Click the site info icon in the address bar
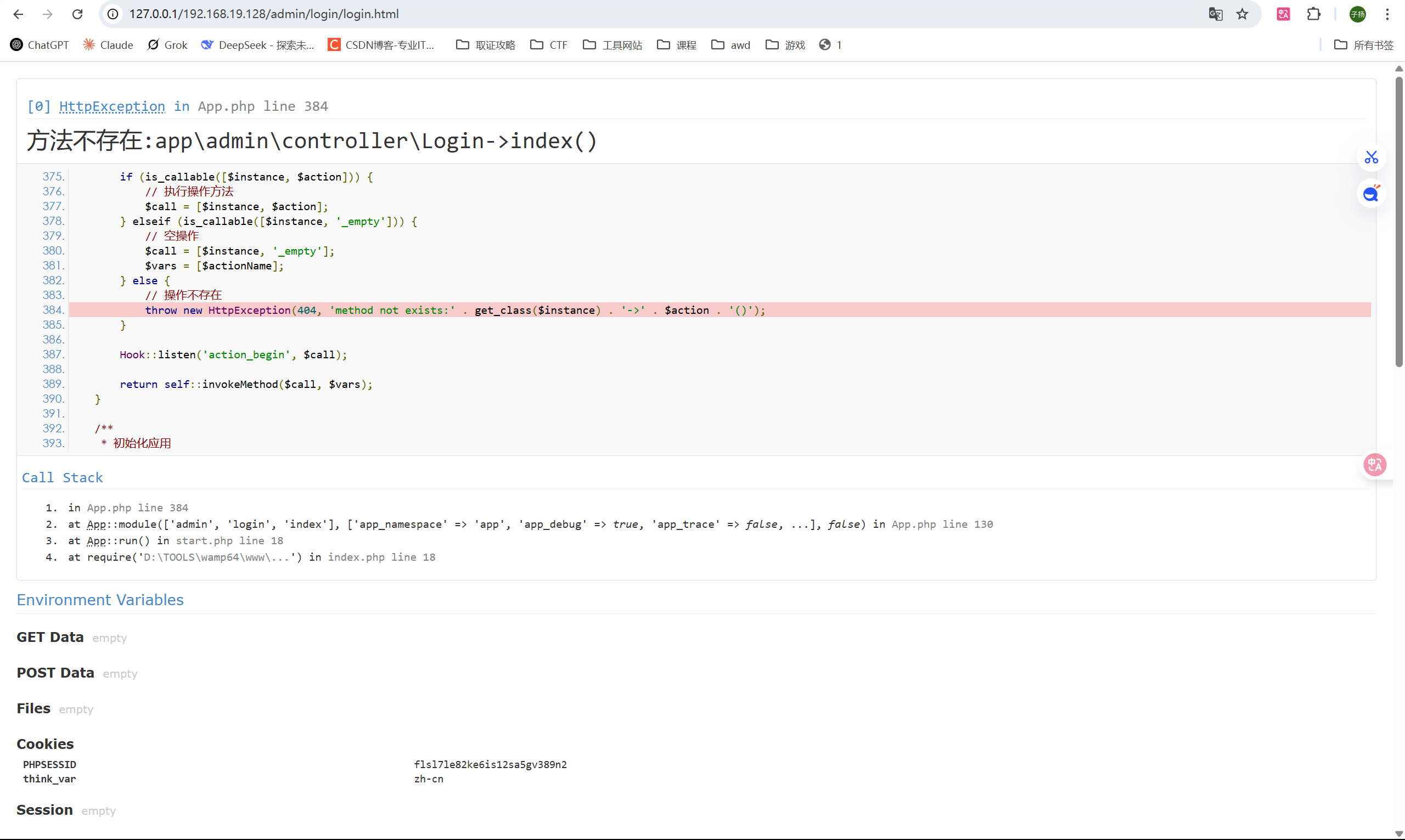The width and height of the screenshot is (1405, 840). tap(113, 14)
